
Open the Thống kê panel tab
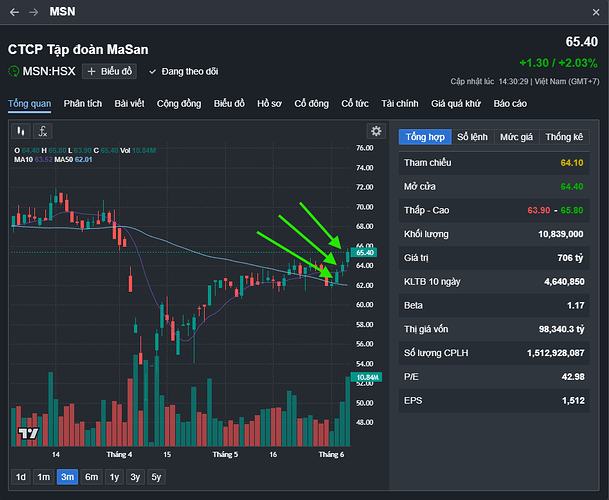click(564, 136)
